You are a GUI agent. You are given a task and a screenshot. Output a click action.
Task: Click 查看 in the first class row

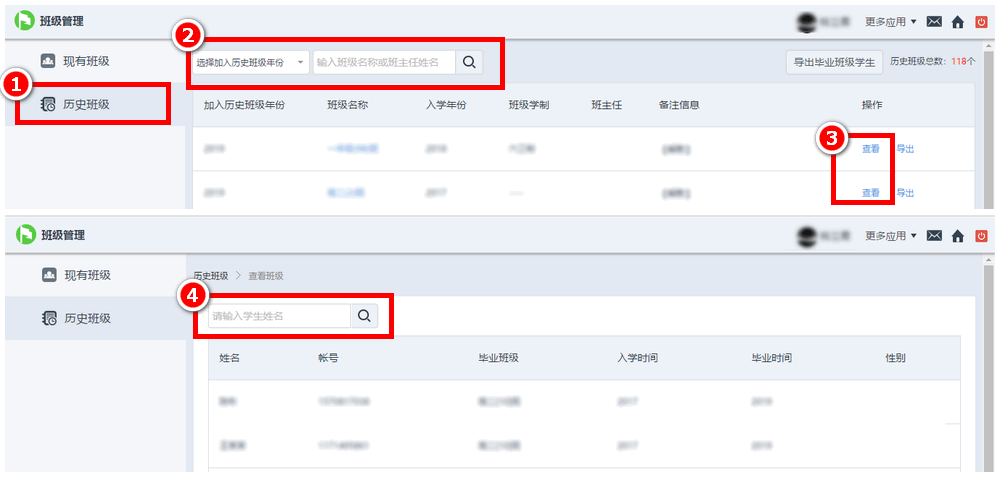coord(871,149)
